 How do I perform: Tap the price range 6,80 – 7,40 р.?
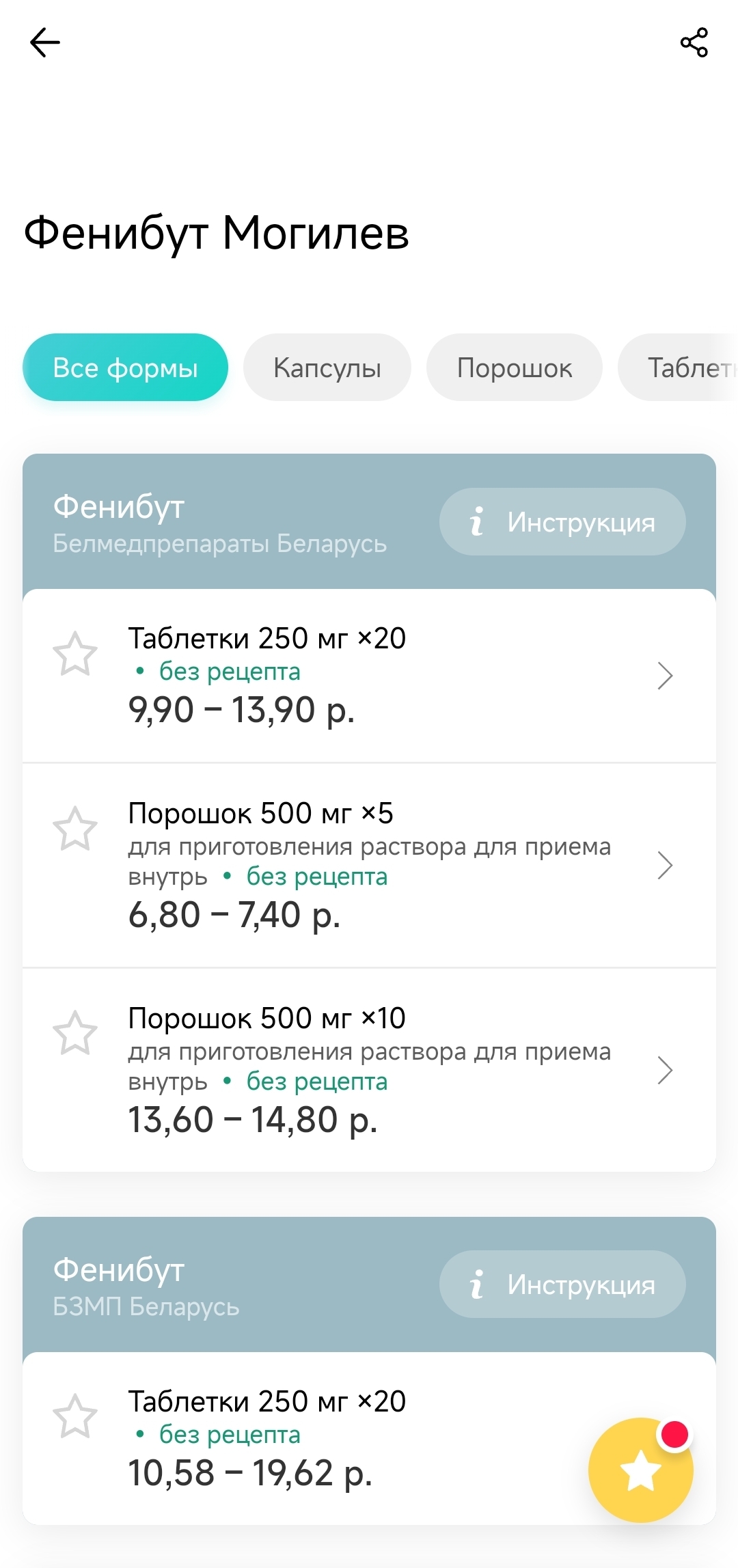tap(234, 915)
